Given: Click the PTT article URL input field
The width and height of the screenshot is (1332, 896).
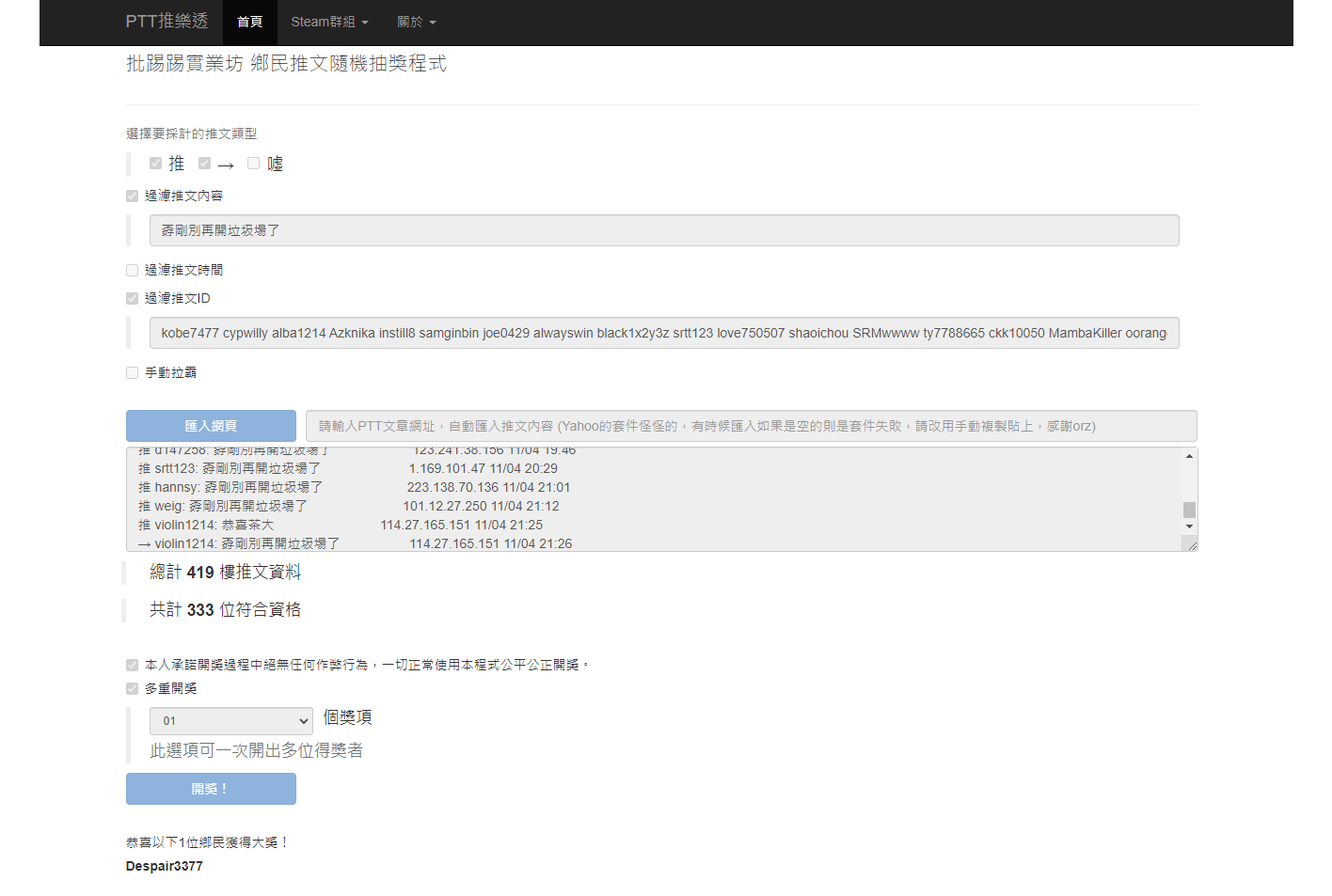Looking at the screenshot, I should (752, 426).
